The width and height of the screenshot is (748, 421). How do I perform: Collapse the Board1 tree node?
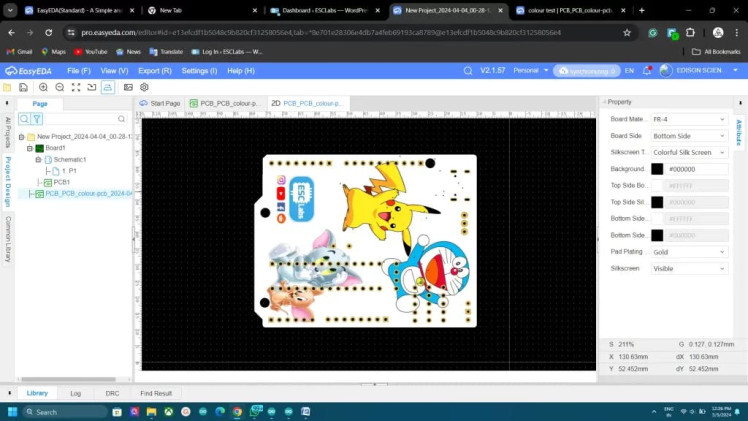click(x=30, y=148)
